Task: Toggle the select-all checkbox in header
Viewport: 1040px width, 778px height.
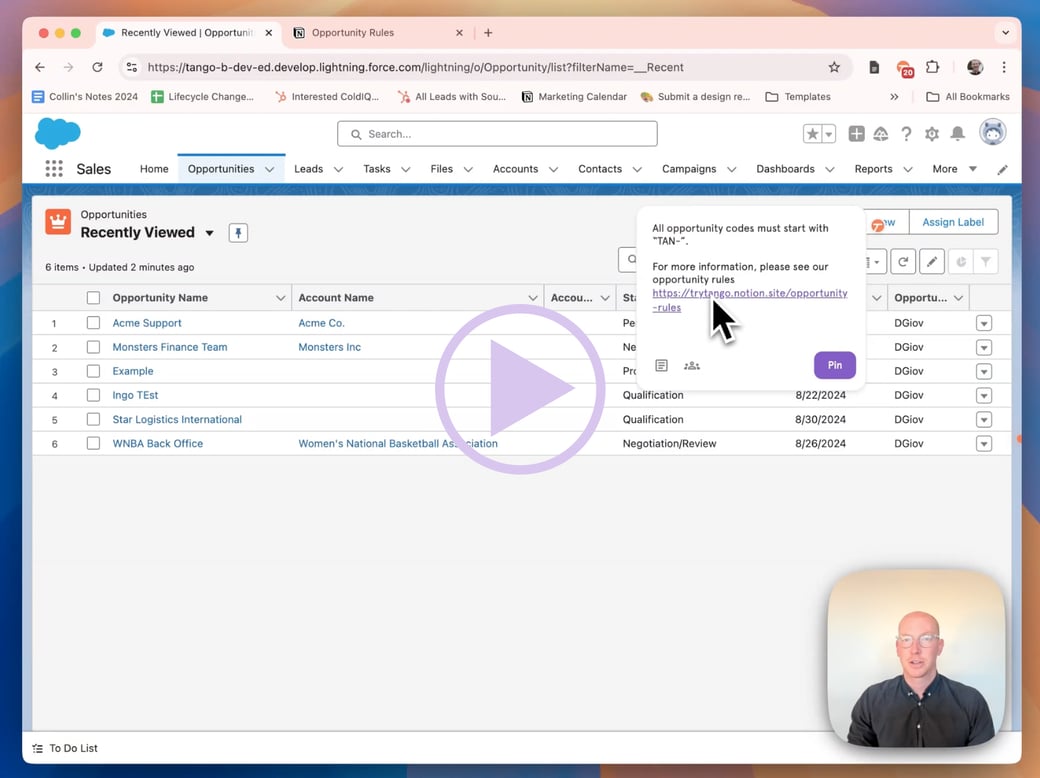Action: click(93, 298)
